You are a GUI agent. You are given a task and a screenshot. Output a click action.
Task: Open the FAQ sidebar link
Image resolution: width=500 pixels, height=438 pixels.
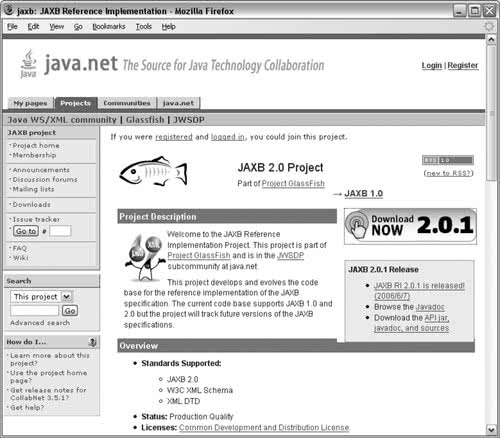point(19,248)
